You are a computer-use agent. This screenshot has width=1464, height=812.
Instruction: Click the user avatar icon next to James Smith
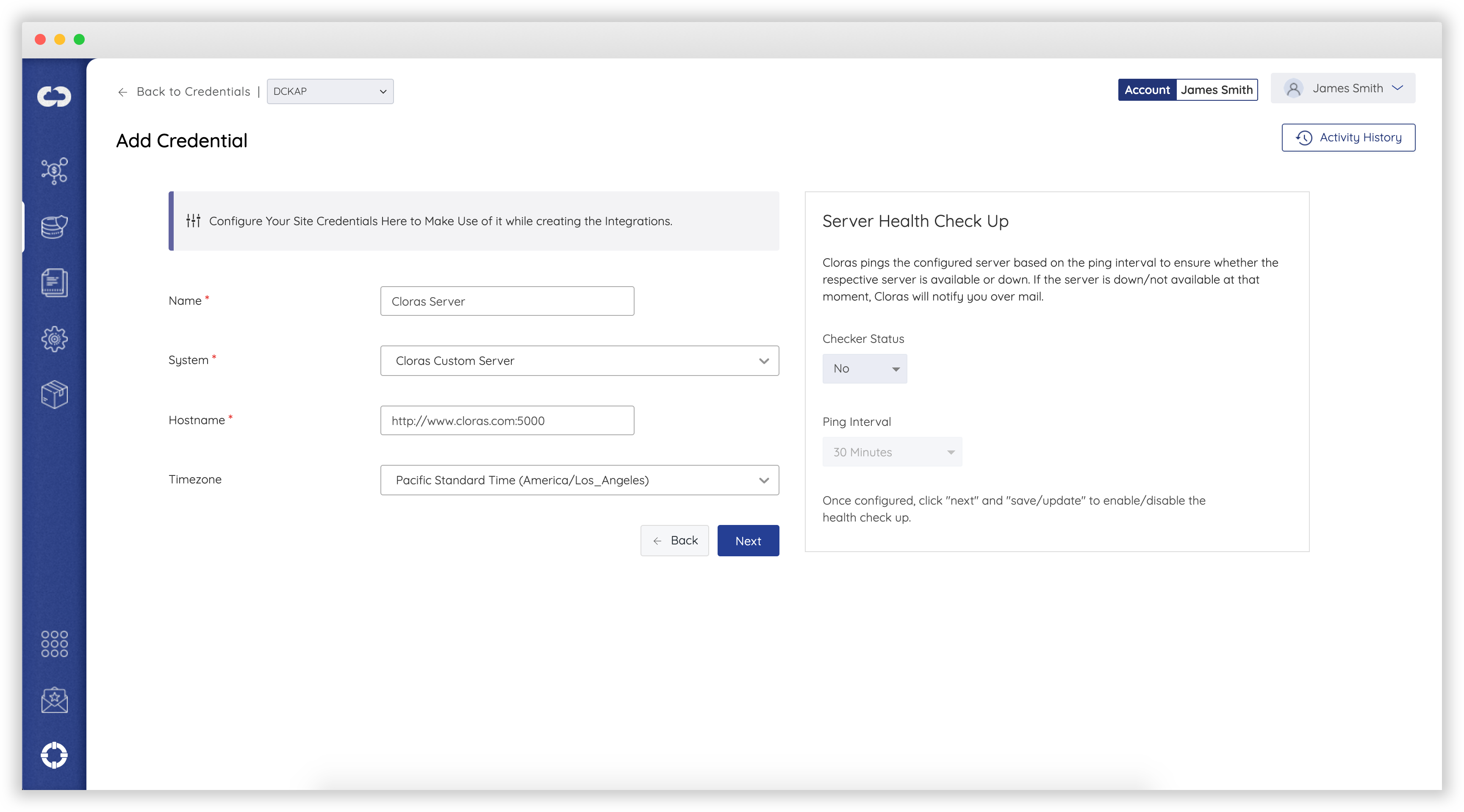[1294, 88]
